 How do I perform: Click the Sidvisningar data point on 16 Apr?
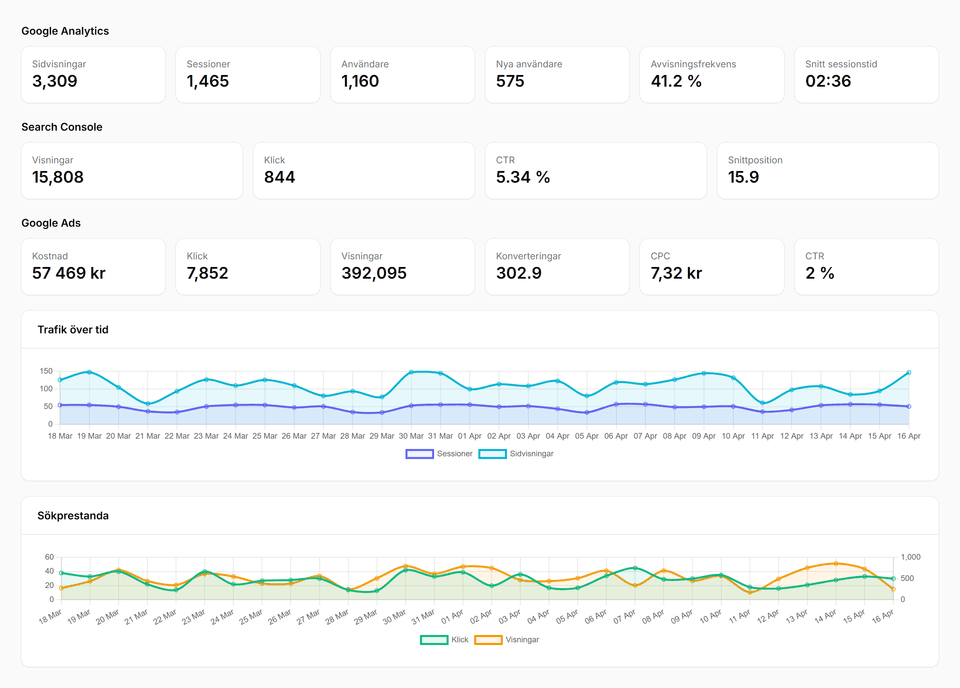[x=908, y=372]
